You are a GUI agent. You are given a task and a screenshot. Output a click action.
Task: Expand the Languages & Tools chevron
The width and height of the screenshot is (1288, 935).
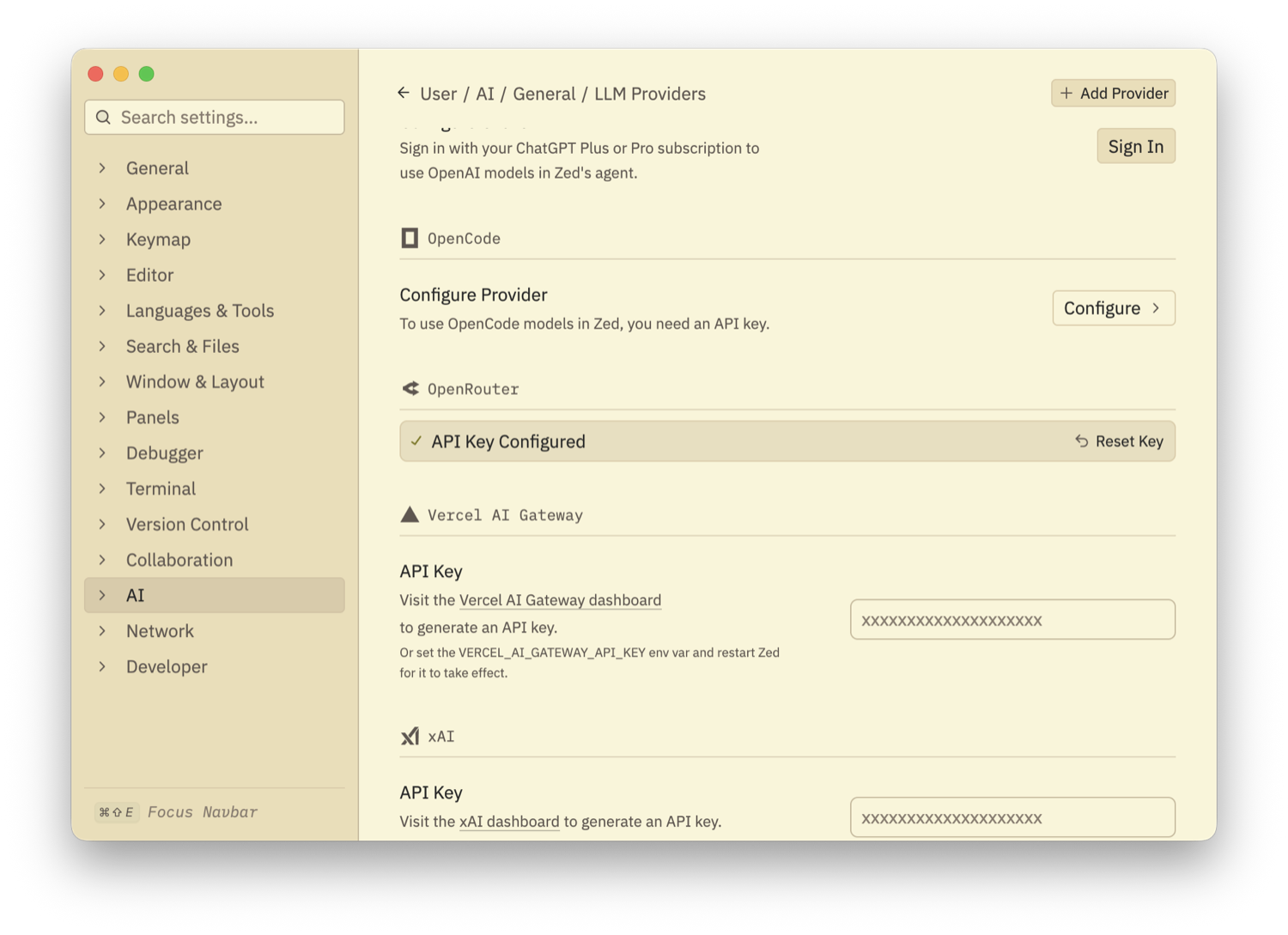click(x=102, y=311)
